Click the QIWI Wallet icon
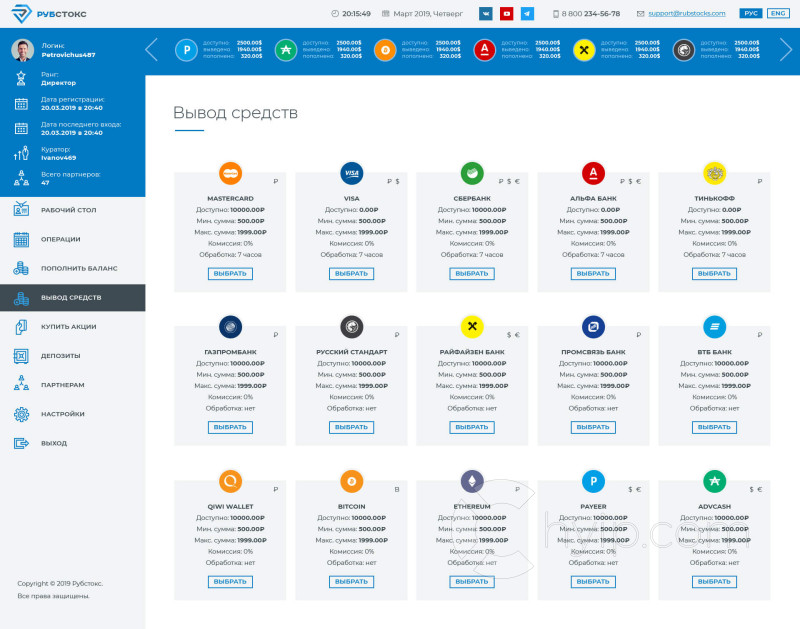Image resolution: width=800 pixels, height=629 pixels. coord(230,481)
